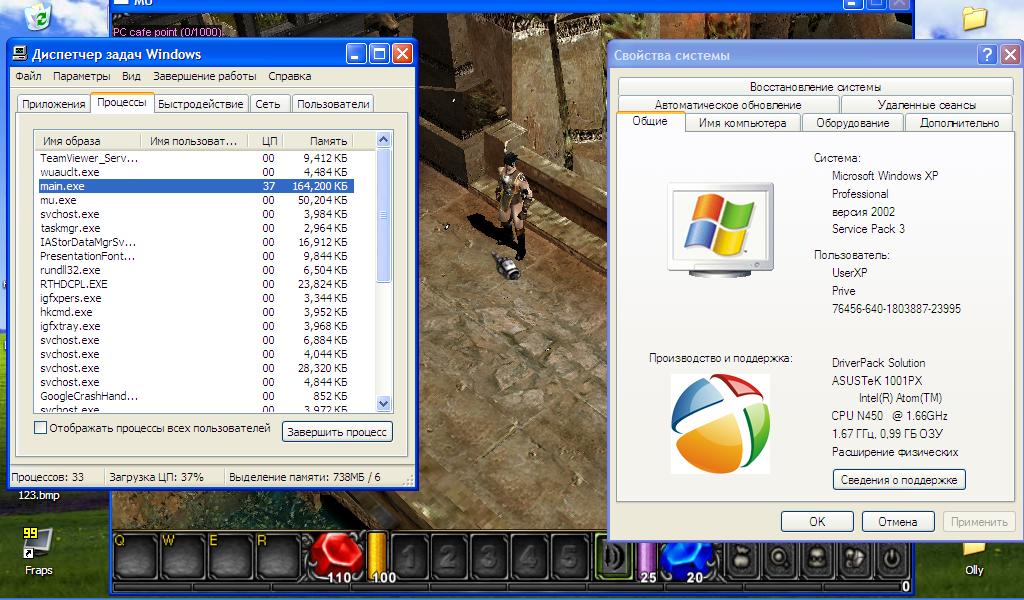Viewport: 1024px width, 600px height.
Task: Click the Сведения о поддержке button
Action: [x=899, y=480]
